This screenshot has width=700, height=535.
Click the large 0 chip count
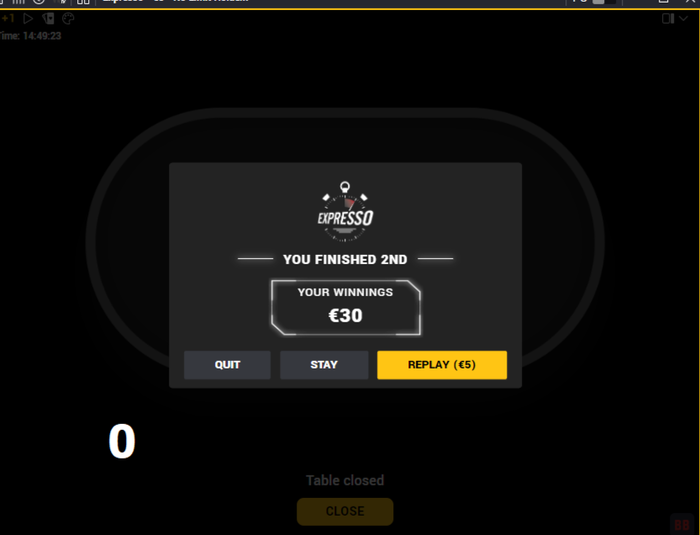(x=122, y=441)
